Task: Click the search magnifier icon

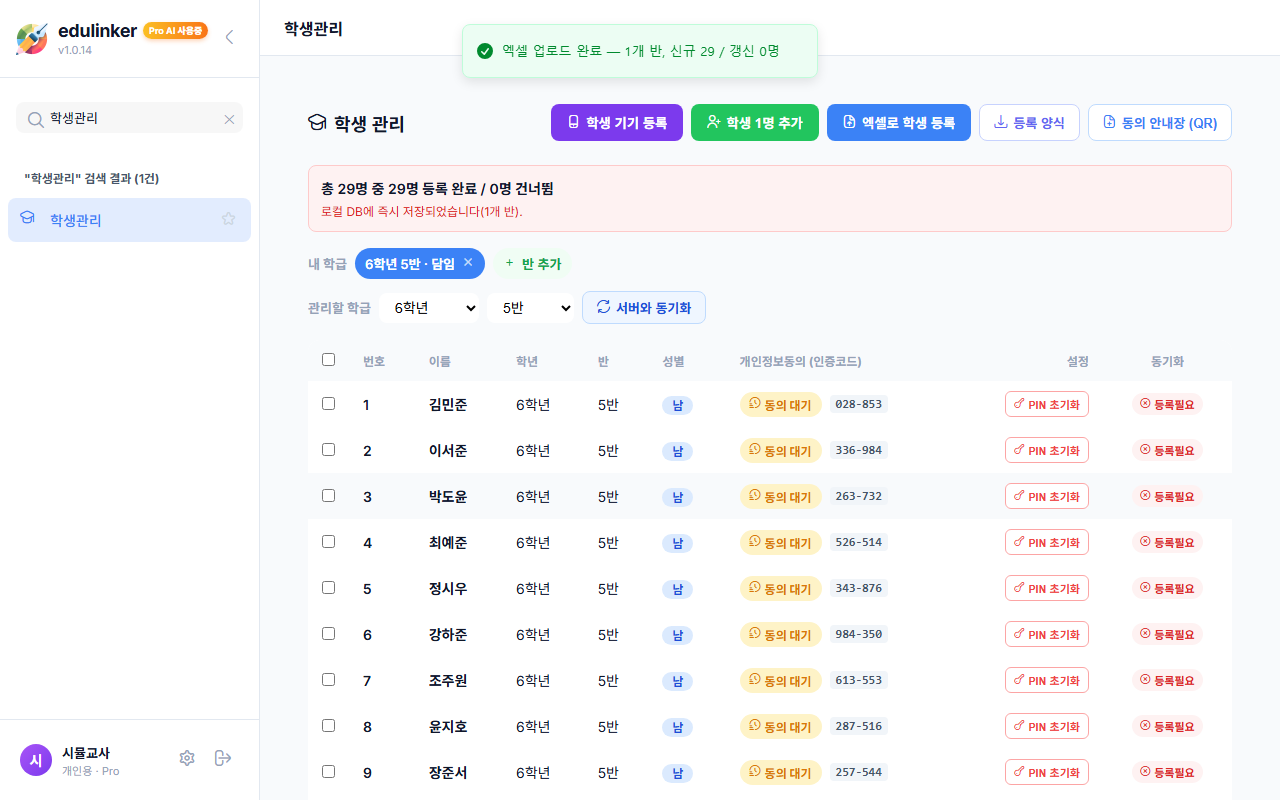Action: click(x=35, y=119)
